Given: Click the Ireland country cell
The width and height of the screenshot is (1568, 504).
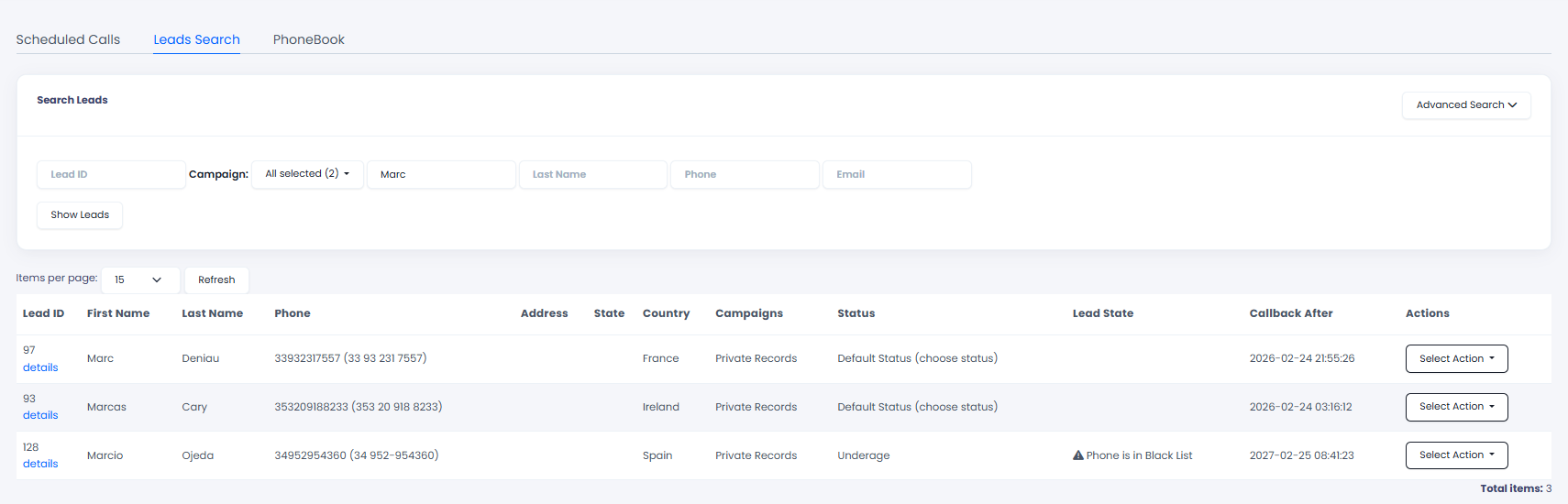Looking at the screenshot, I should click(x=661, y=407).
